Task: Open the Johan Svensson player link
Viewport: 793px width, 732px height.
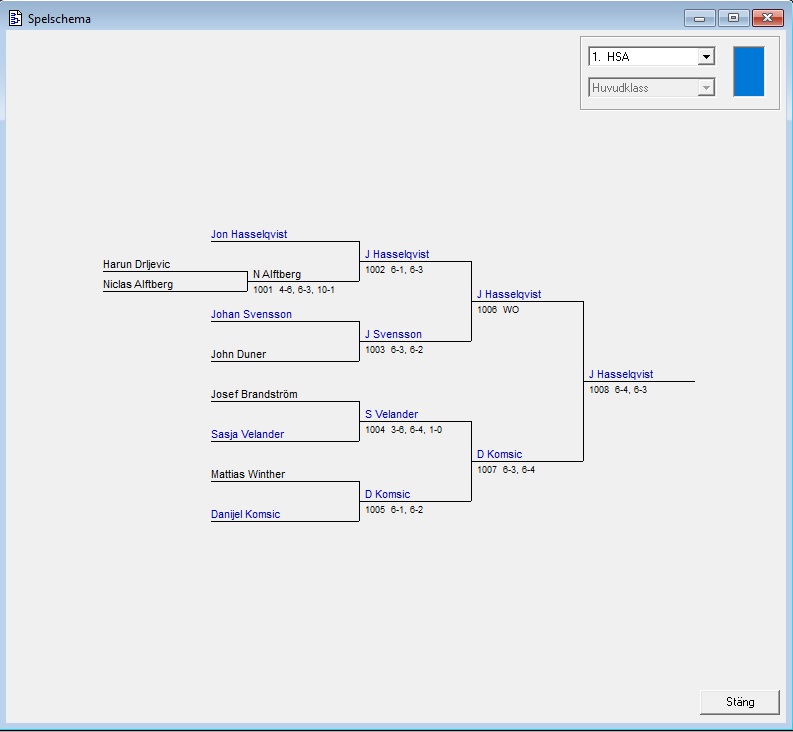Action: [251, 315]
